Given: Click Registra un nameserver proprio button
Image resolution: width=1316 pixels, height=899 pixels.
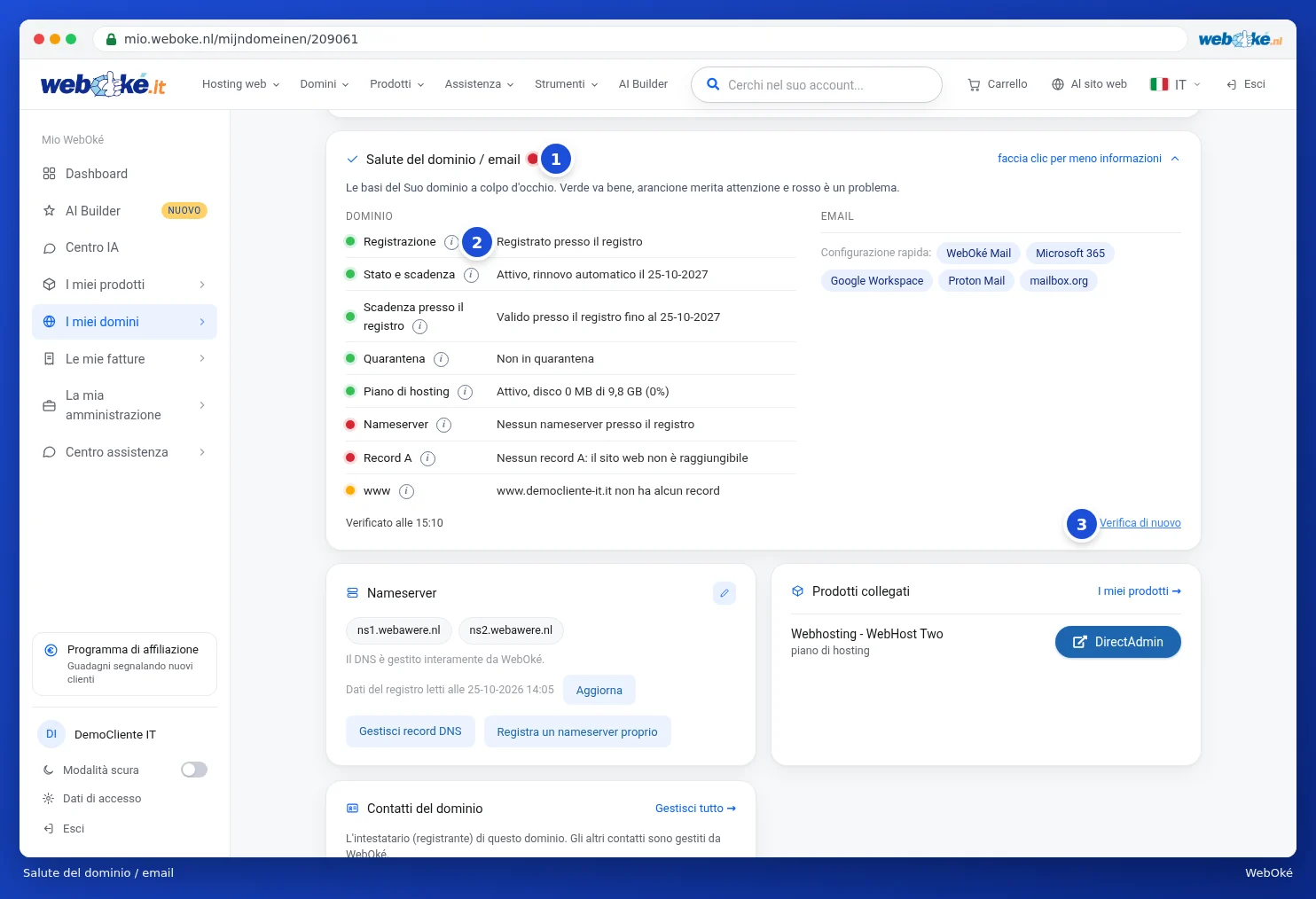Looking at the screenshot, I should pos(577,732).
